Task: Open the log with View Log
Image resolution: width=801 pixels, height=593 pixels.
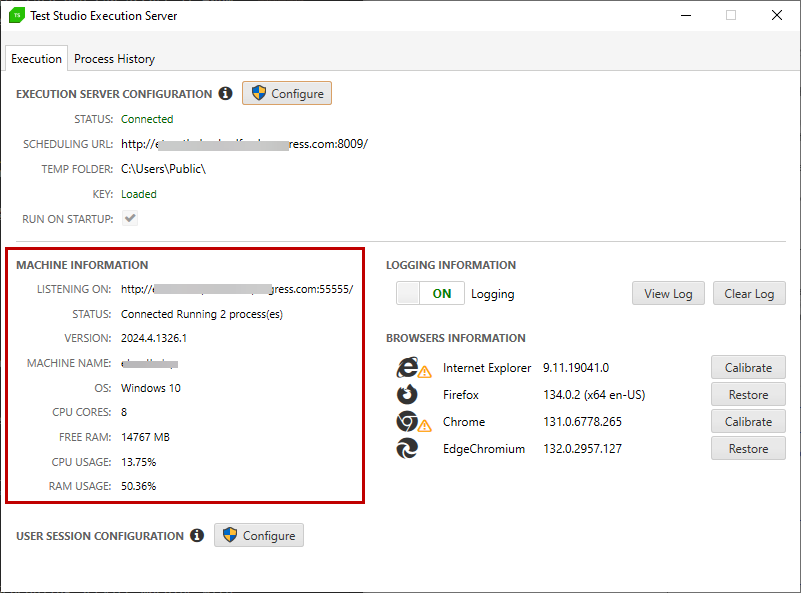Action: pyautogui.click(x=668, y=294)
